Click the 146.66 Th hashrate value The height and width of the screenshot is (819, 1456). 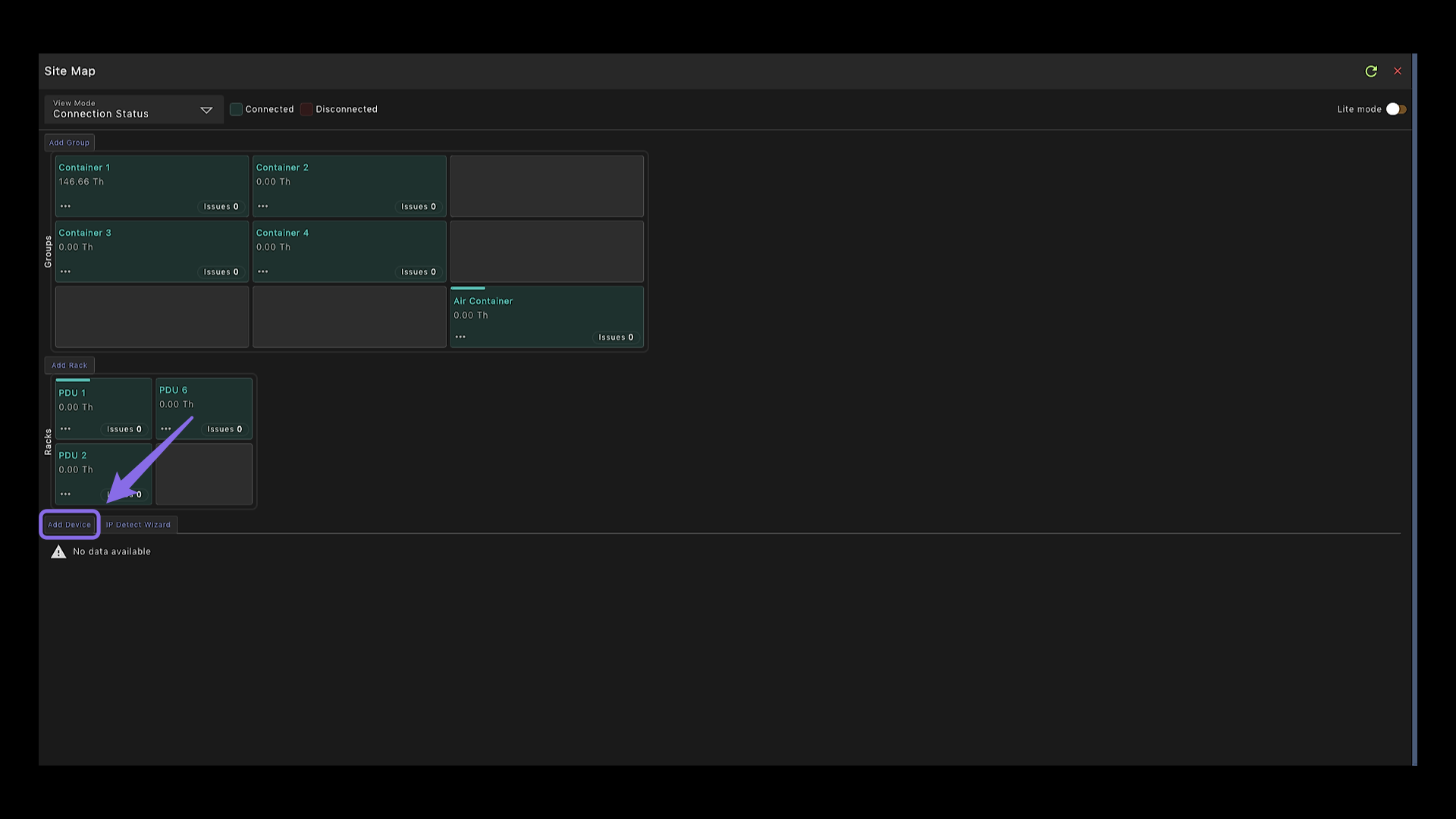[81, 182]
